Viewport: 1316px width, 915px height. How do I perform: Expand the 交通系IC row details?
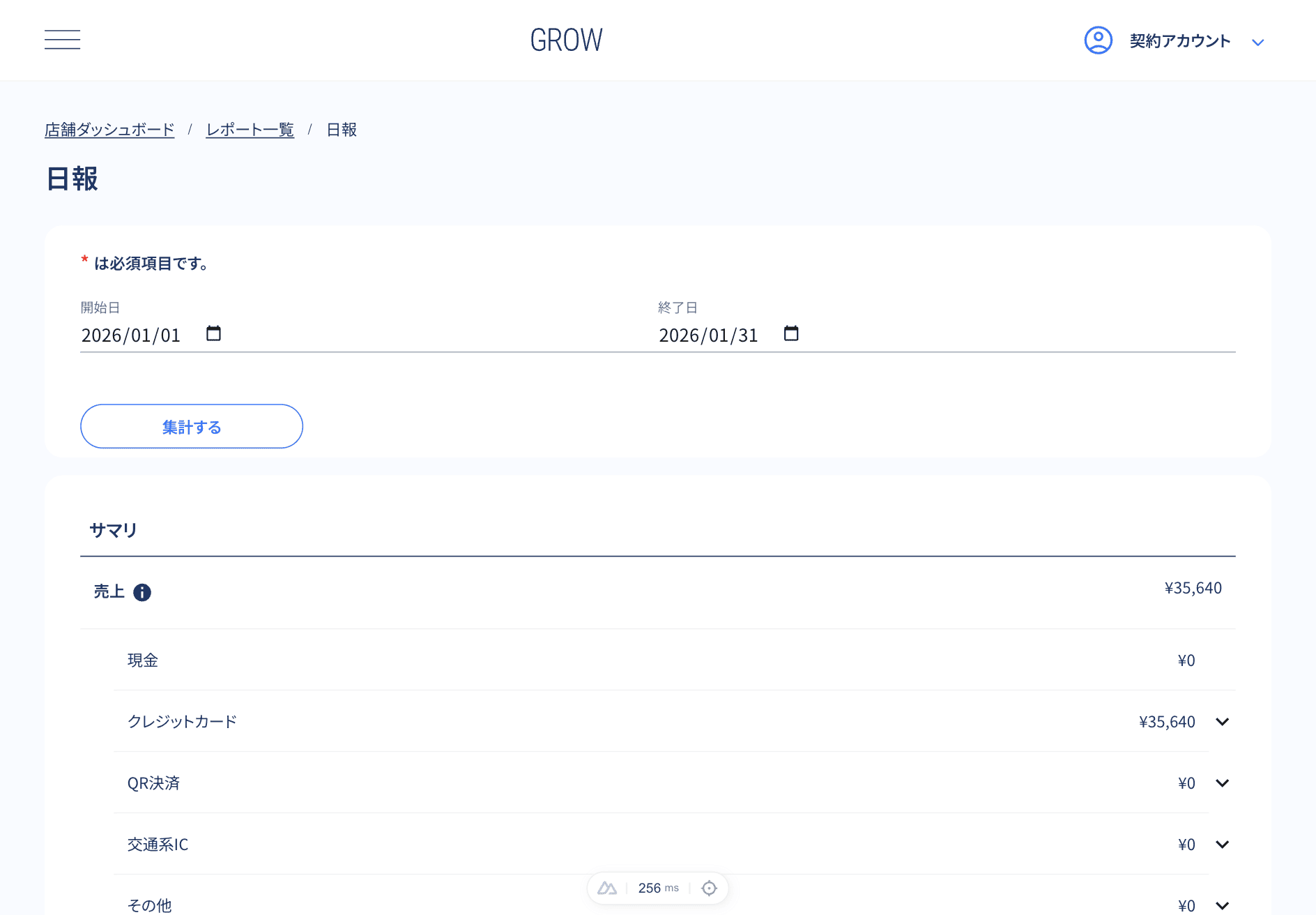point(1222,845)
